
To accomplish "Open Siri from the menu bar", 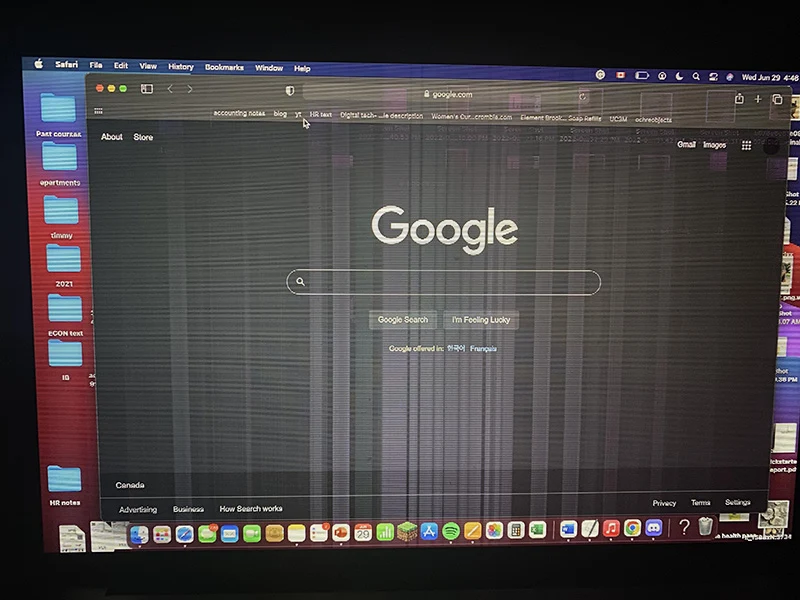I will [730, 77].
